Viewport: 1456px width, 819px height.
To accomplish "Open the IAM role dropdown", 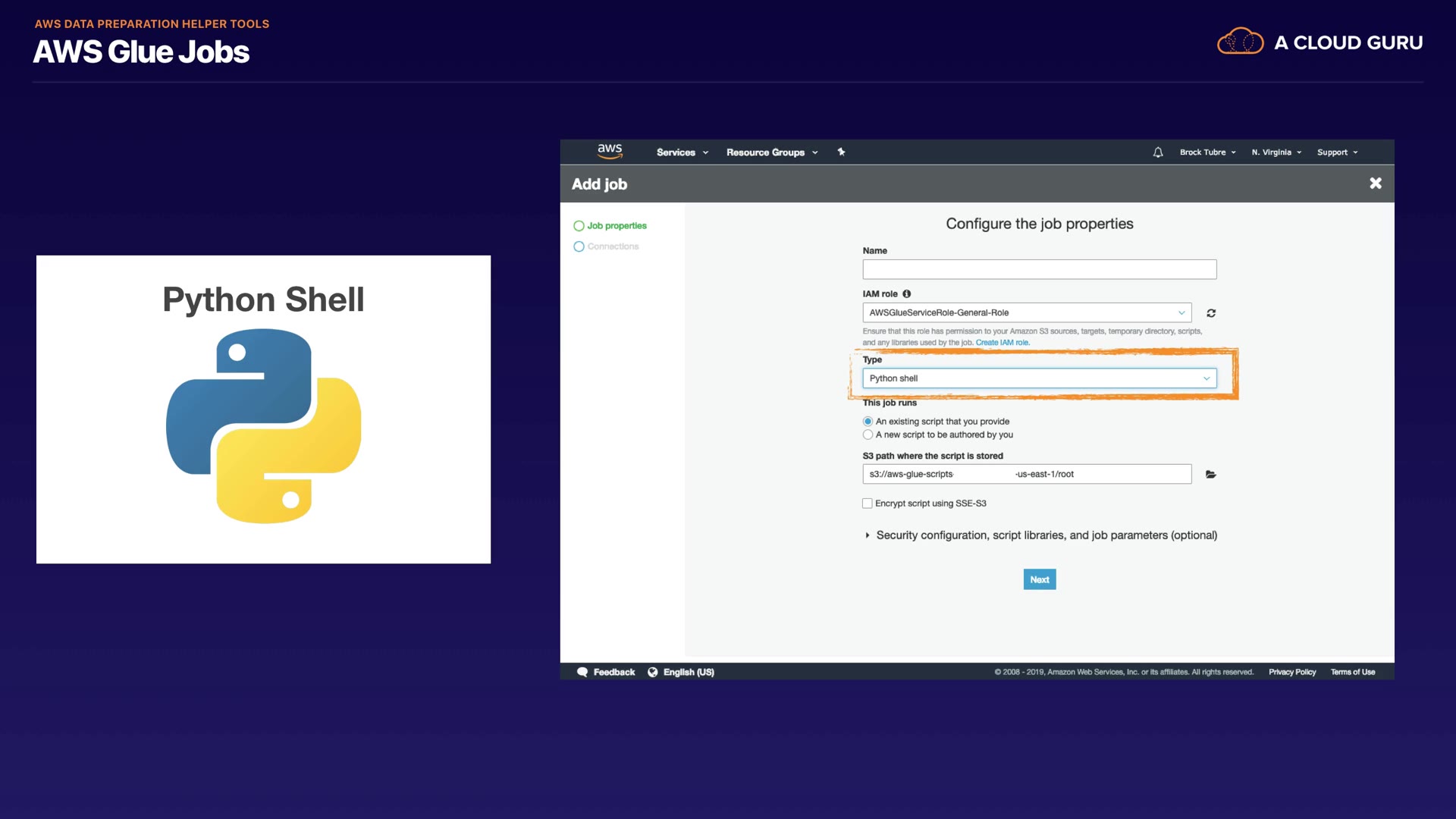I will tap(1027, 312).
